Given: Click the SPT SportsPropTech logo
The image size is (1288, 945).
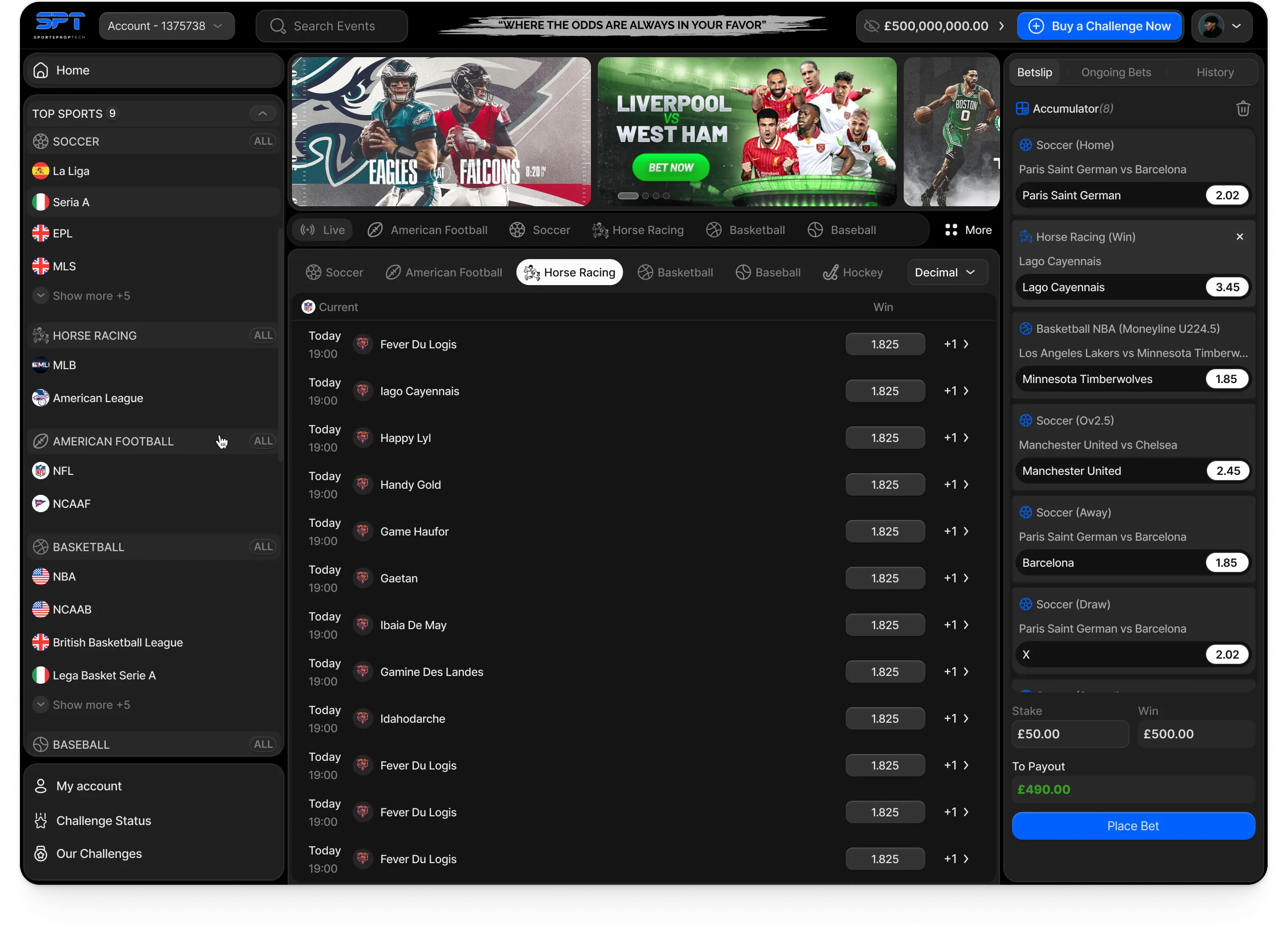Looking at the screenshot, I should (x=59, y=25).
